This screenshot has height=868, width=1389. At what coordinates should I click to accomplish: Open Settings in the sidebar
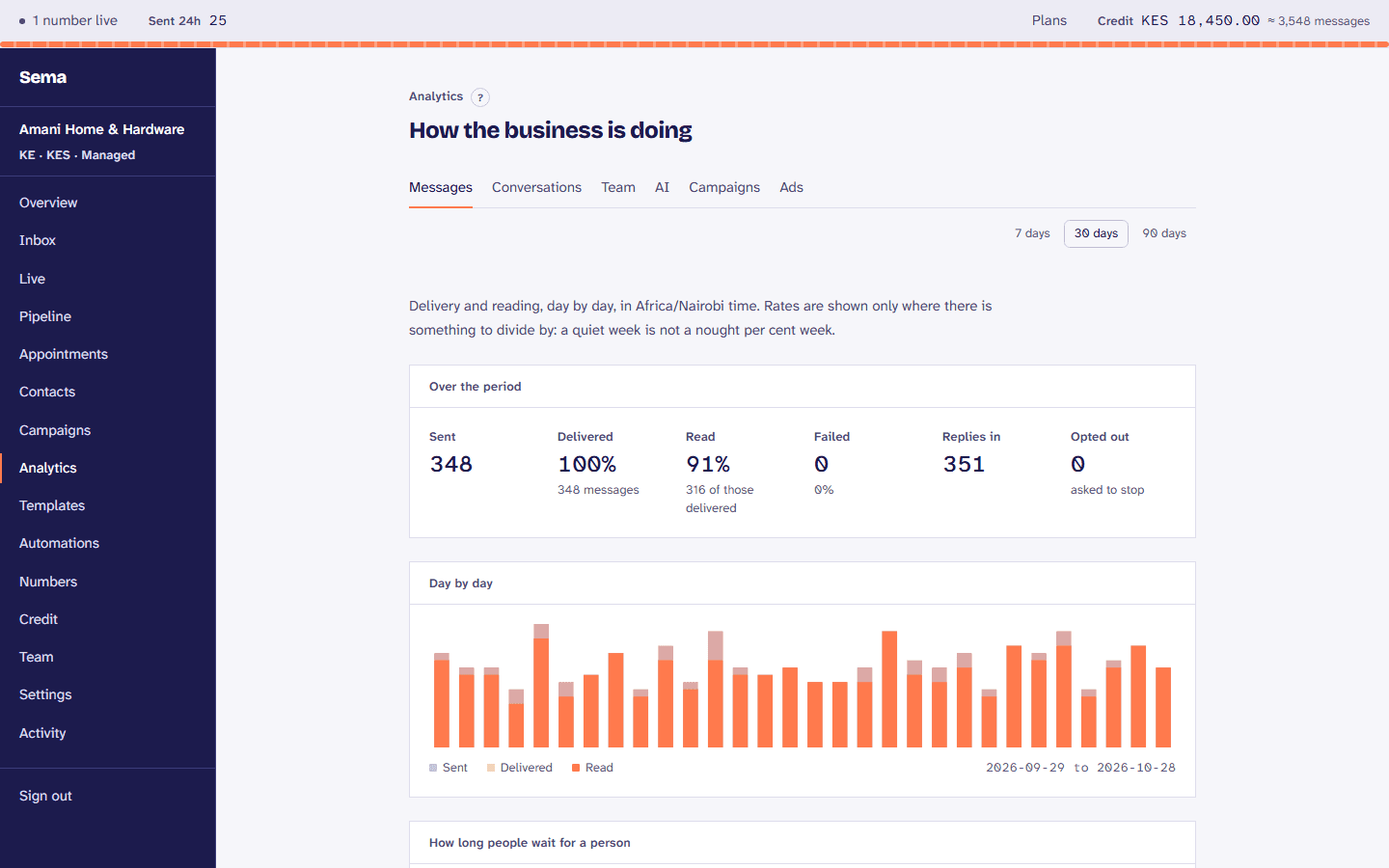point(108,694)
